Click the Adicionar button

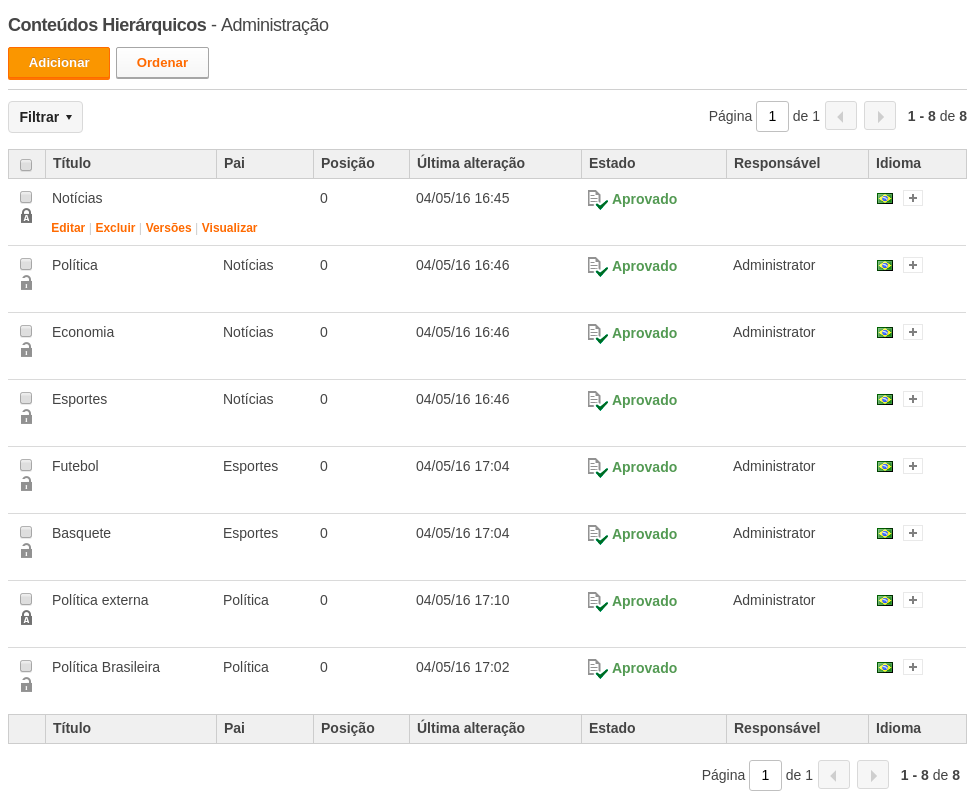tap(59, 63)
